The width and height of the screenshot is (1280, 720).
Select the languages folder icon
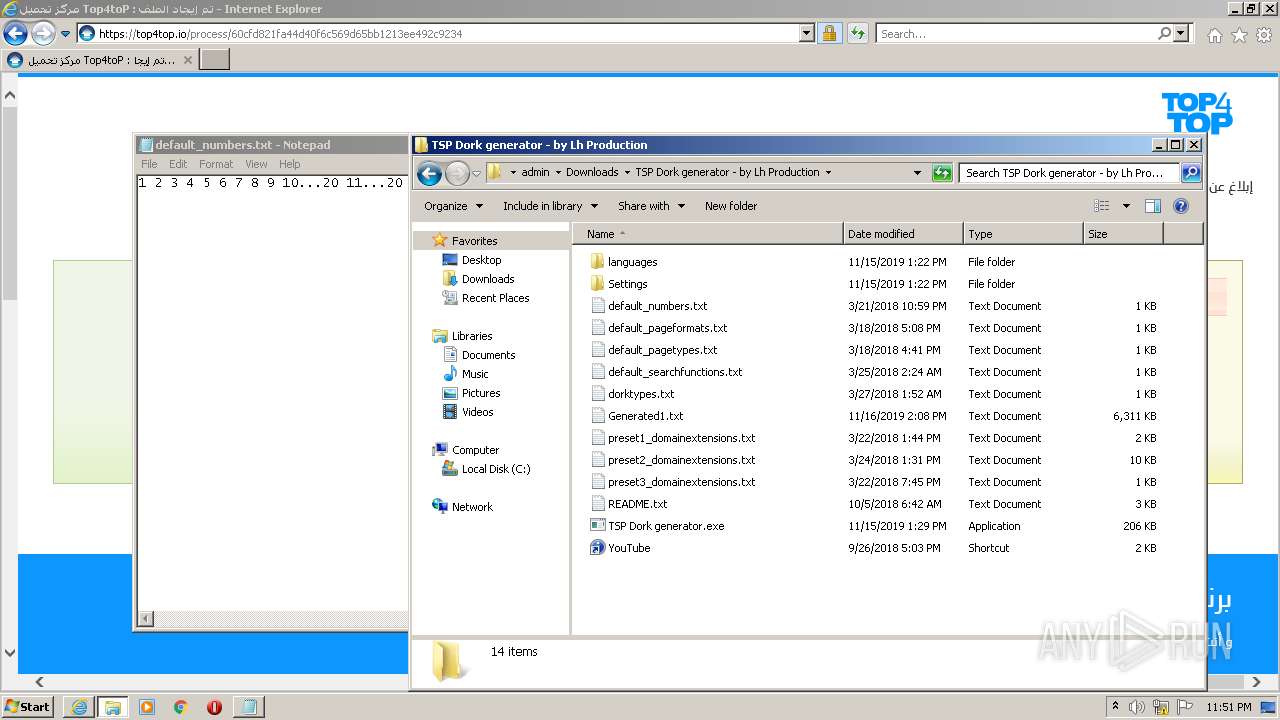pyautogui.click(x=597, y=262)
